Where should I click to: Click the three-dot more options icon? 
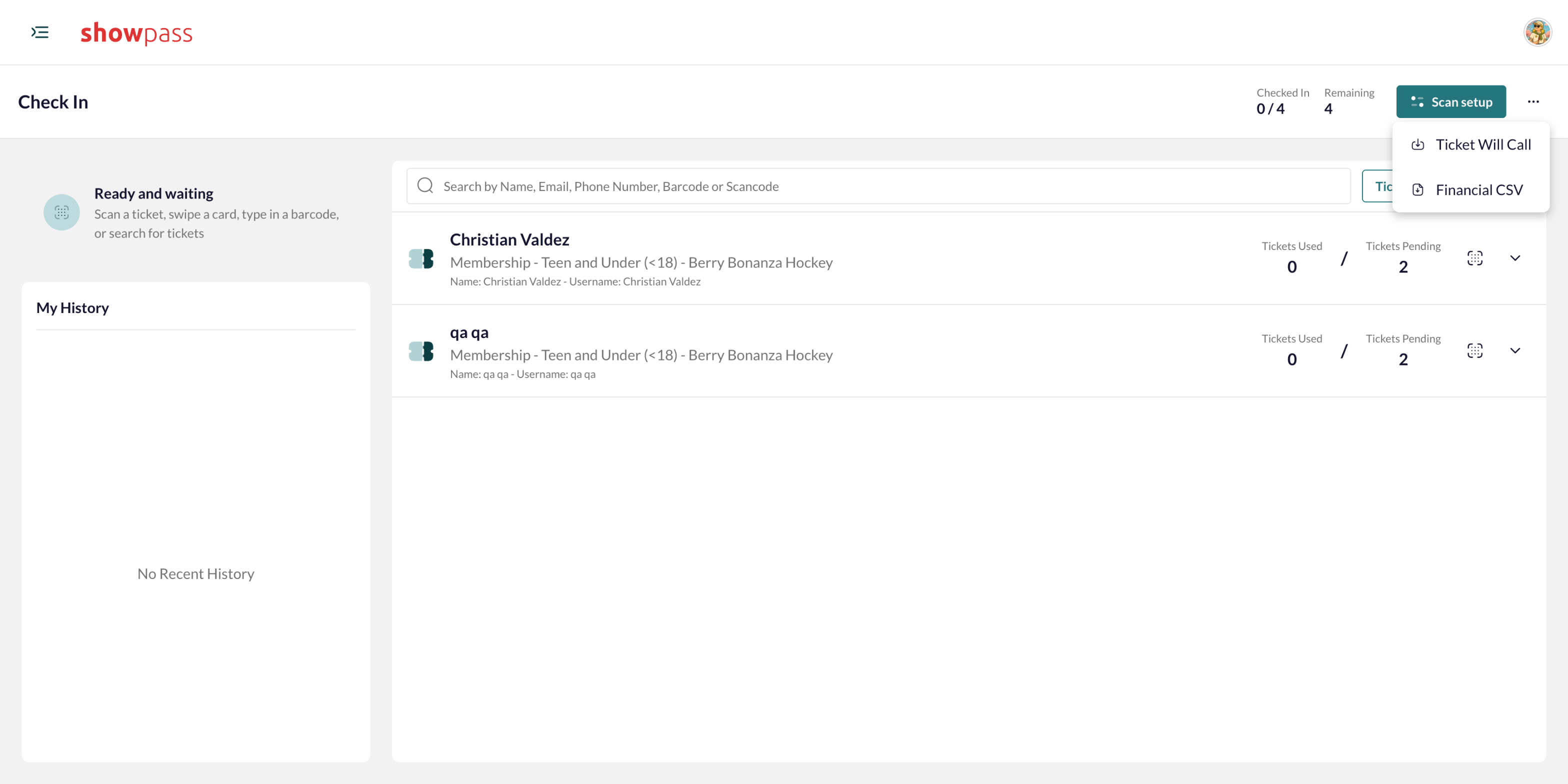click(1532, 101)
